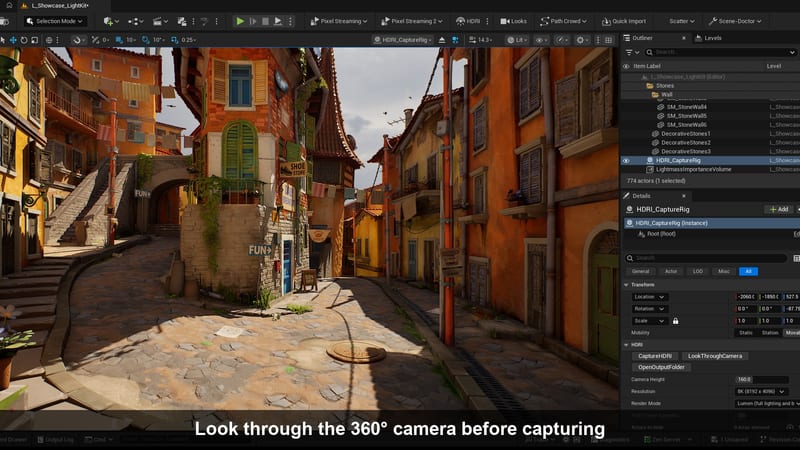The height and width of the screenshot is (450, 800).
Task: Select the Misc details filter
Action: 723,271
